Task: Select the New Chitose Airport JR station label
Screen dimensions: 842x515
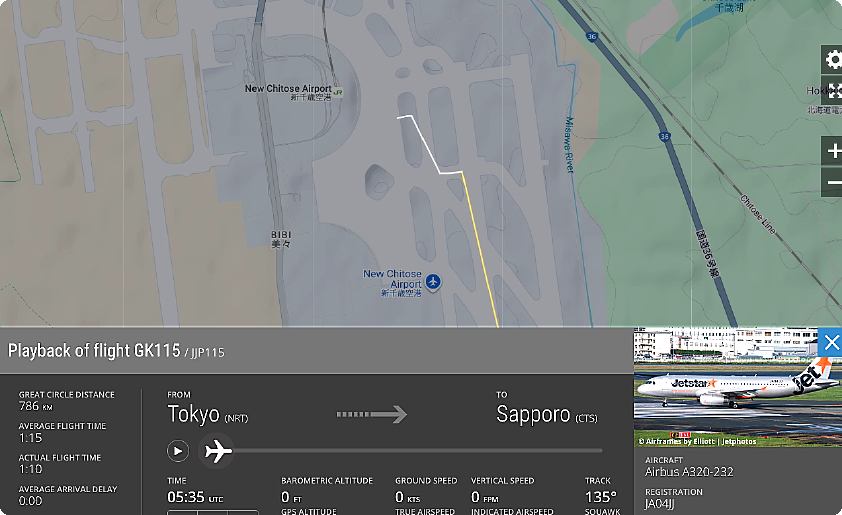Action: [x=288, y=92]
